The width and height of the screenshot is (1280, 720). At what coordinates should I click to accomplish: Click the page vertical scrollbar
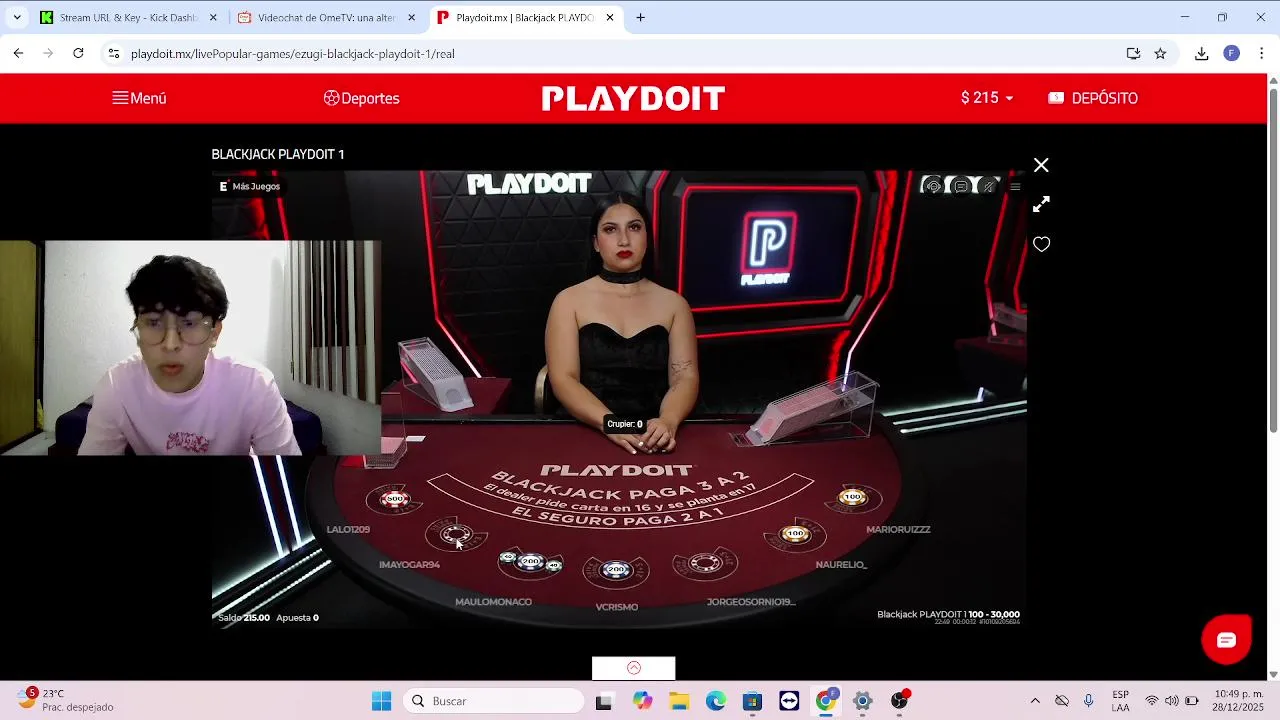point(1273,260)
